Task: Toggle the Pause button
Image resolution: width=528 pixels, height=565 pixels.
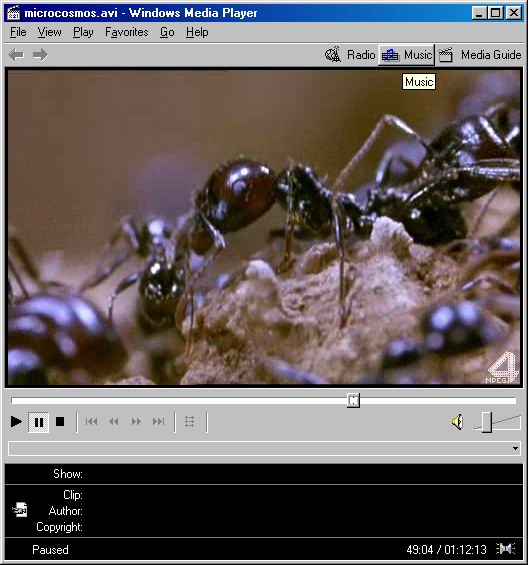Action: [x=39, y=422]
